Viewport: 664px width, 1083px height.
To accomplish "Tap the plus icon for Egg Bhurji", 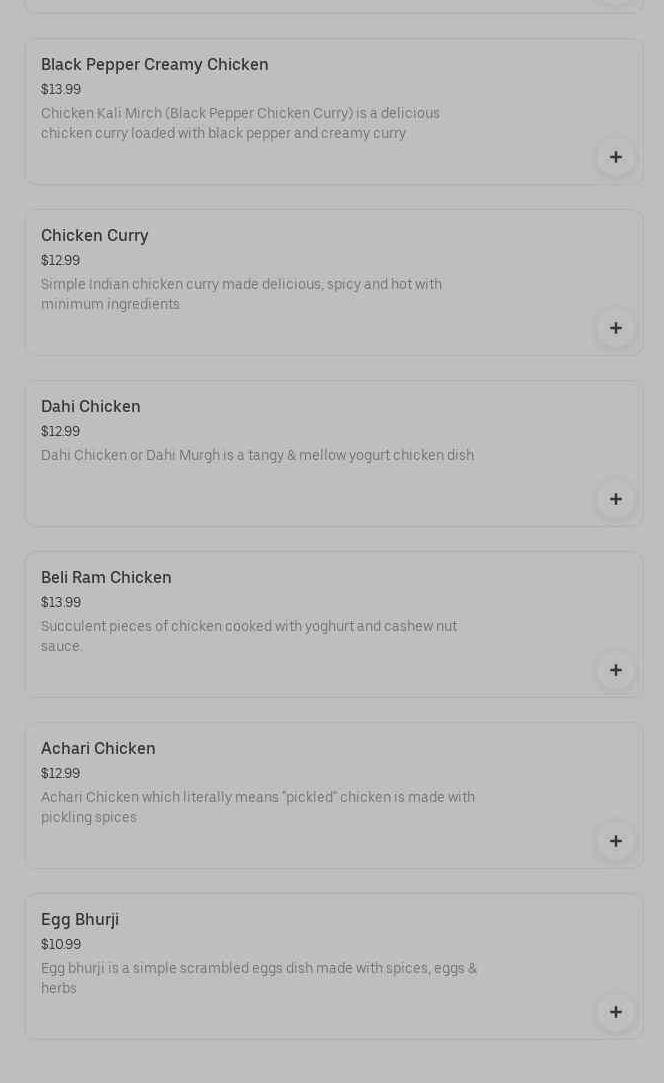I will pyautogui.click(x=615, y=1012).
